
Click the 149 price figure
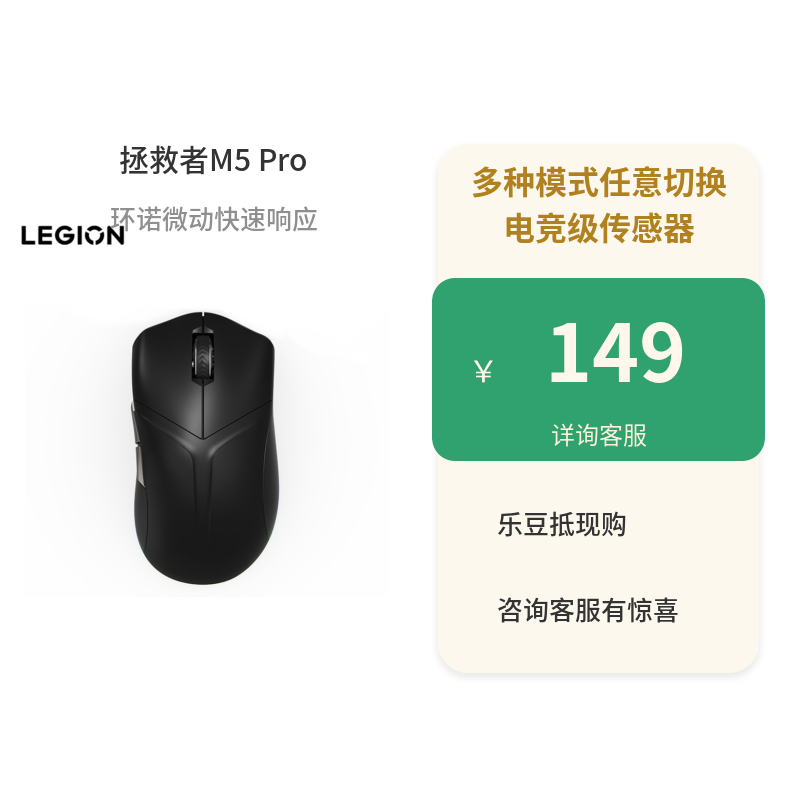click(616, 353)
